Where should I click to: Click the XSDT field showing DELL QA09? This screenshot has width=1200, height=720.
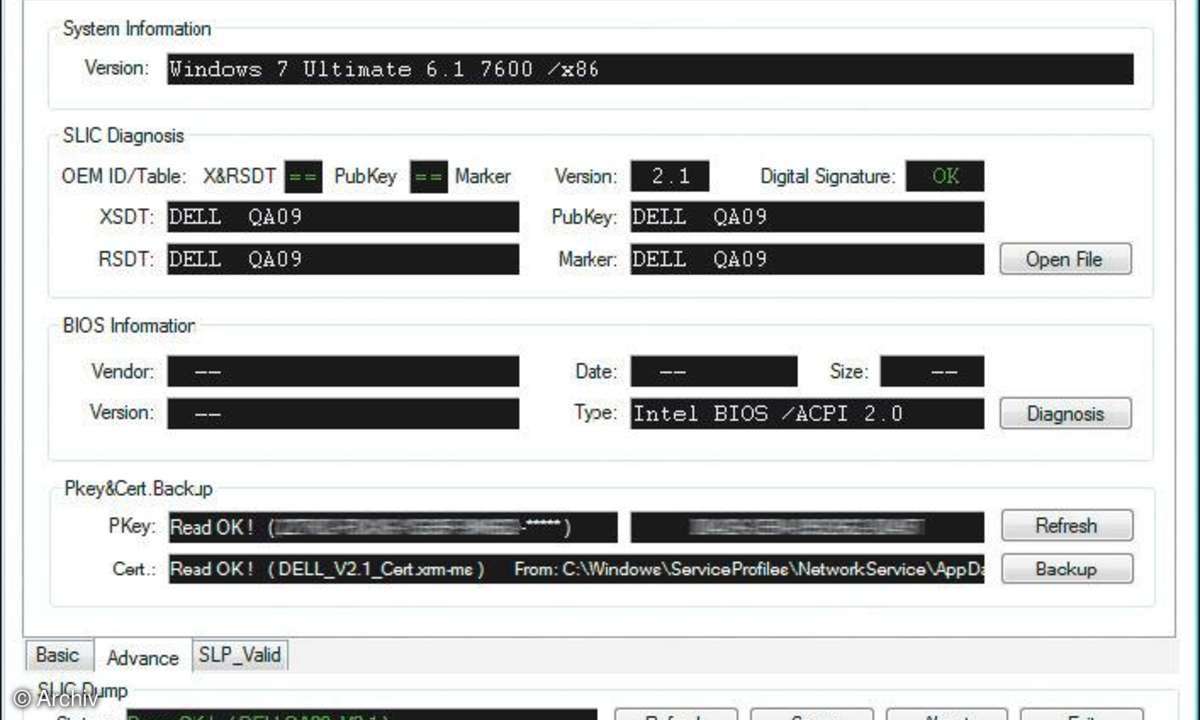pyautogui.click(x=343, y=217)
